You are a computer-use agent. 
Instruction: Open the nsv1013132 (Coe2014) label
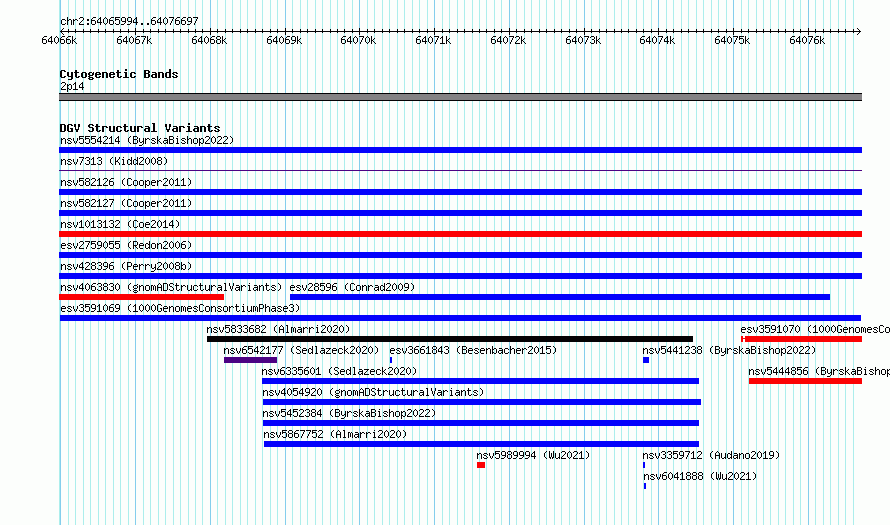120,224
